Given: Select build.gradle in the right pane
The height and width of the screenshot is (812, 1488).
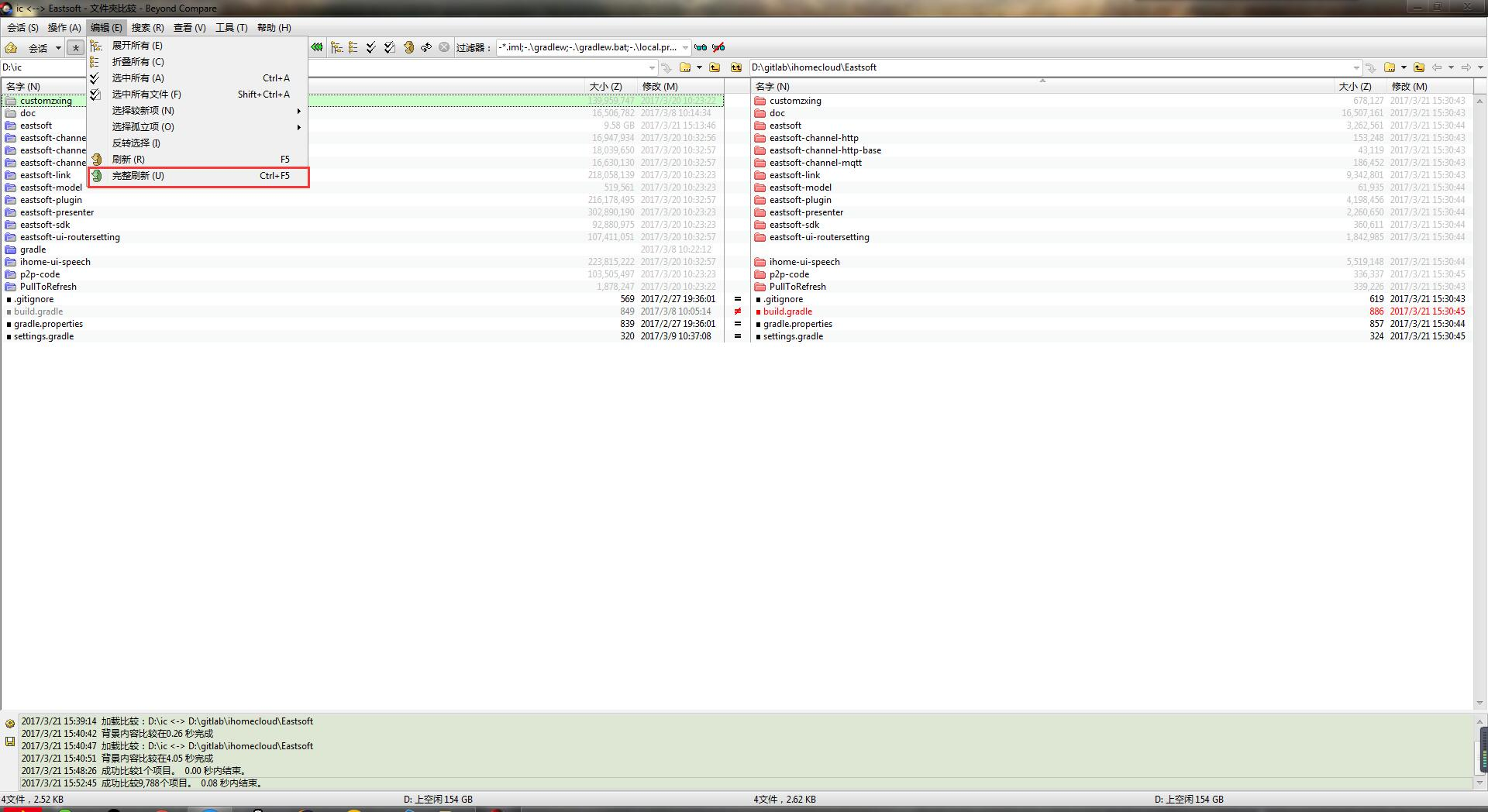Looking at the screenshot, I should (788, 311).
